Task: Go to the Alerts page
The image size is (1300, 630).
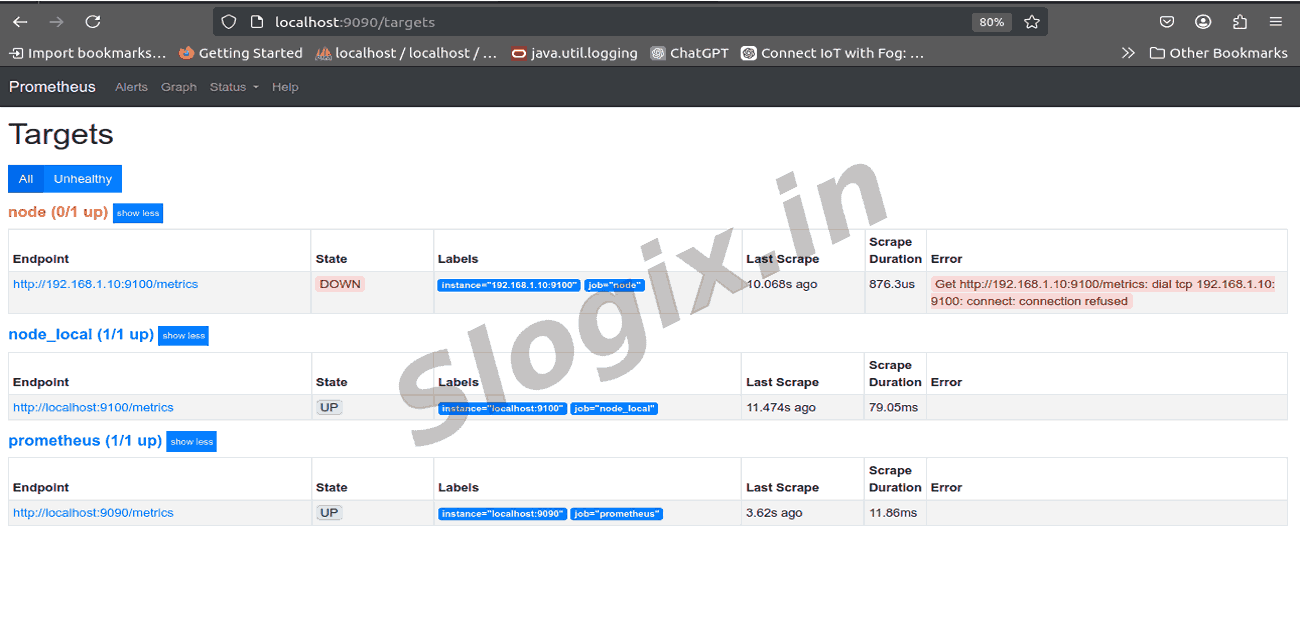Action: click(x=131, y=87)
